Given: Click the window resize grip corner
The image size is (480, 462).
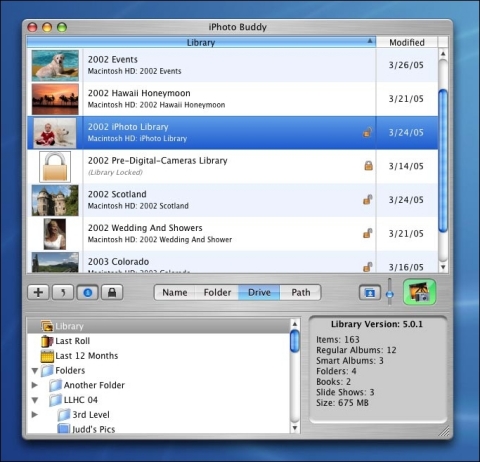Looking at the screenshot, I should coord(444,431).
